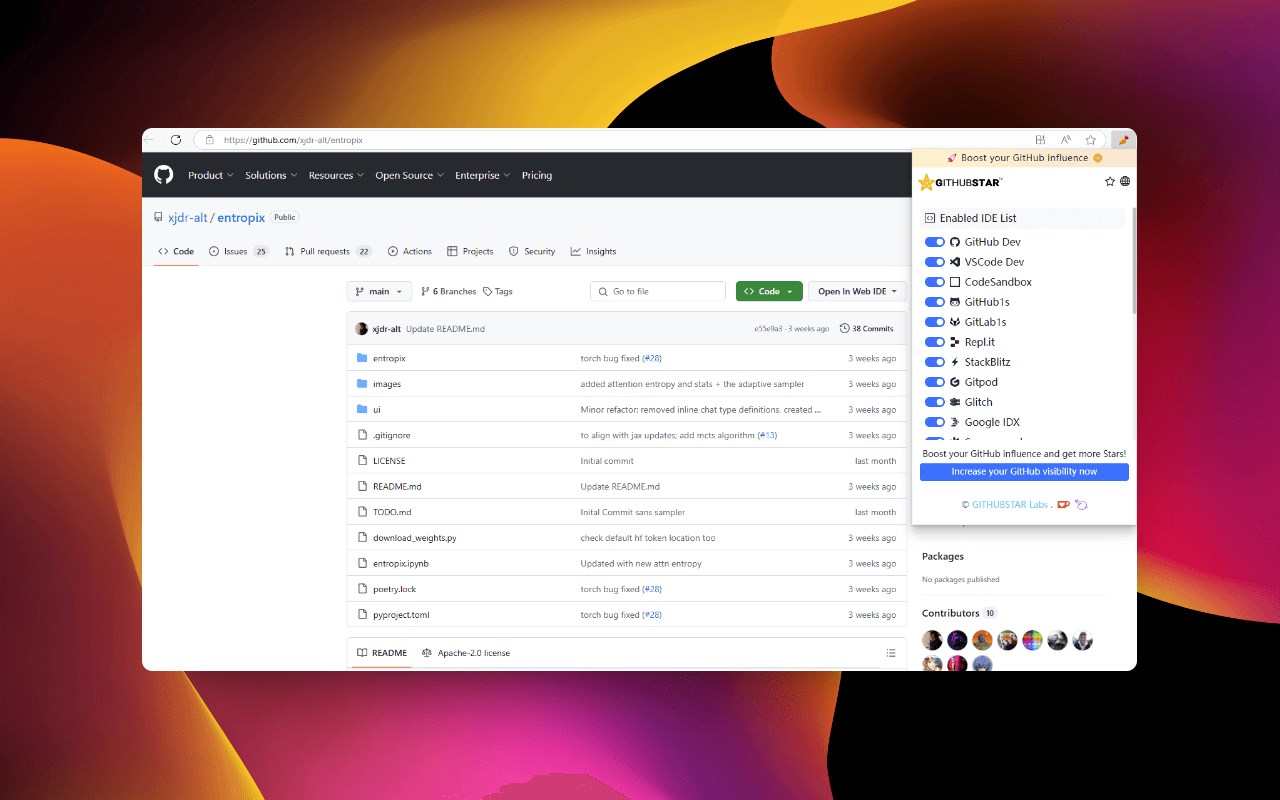The image size is (1280, 800).
Task: Click the star icon in GITHUBSTAR popup header
Action: [x=1110, y=182]
